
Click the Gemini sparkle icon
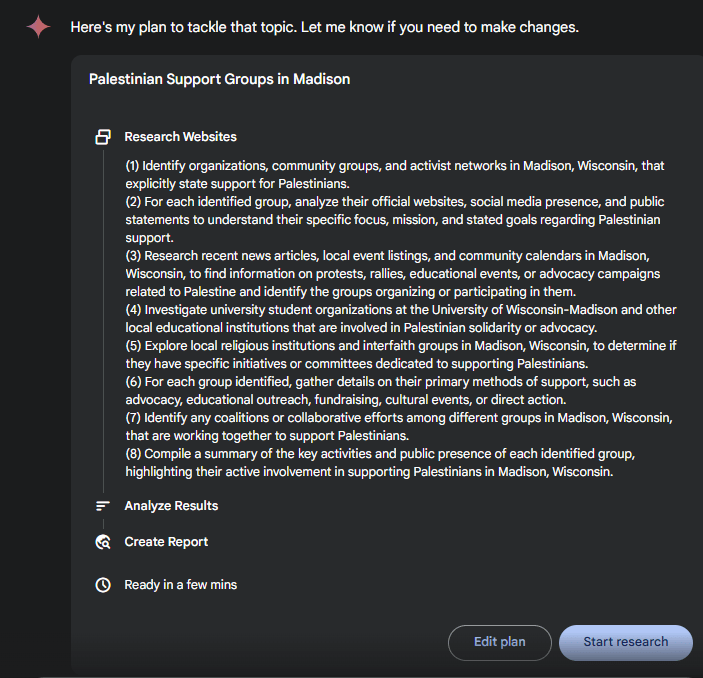pyautogui.click(x=39, y=27)
